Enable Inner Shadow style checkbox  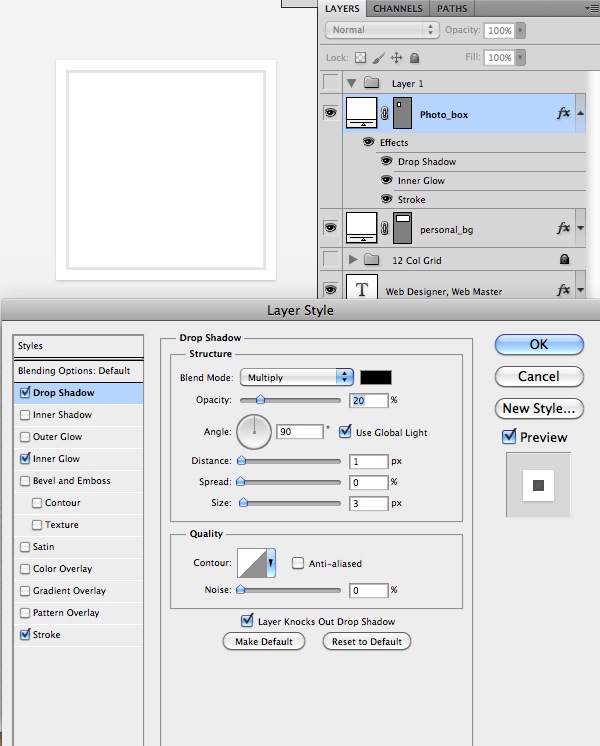coord(25,415)
